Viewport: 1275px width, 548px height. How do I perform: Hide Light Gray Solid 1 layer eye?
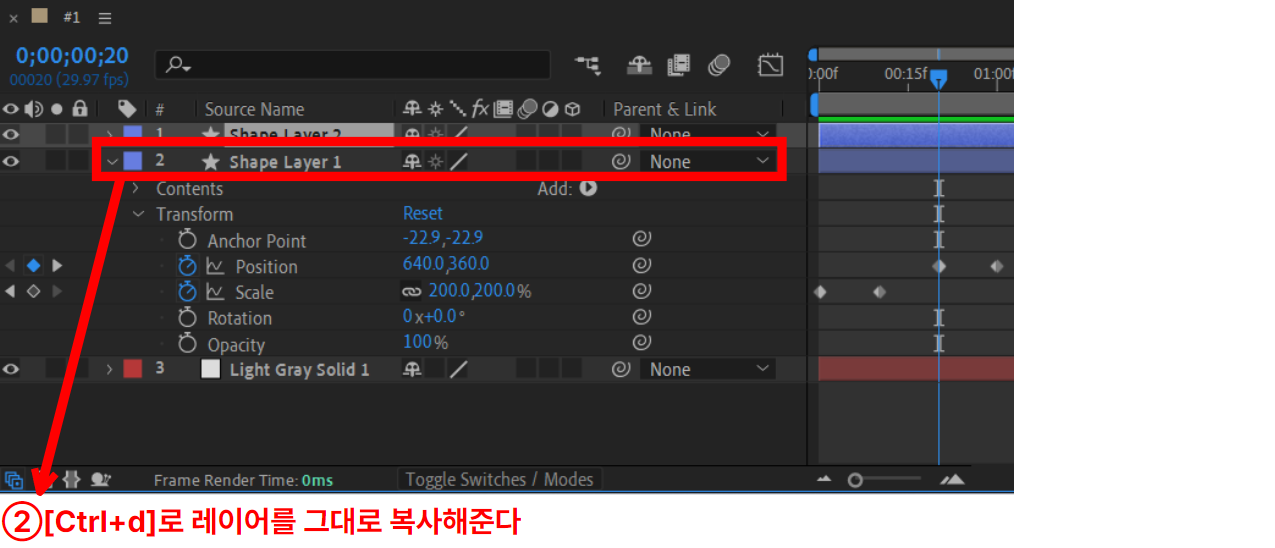[11, 369]
